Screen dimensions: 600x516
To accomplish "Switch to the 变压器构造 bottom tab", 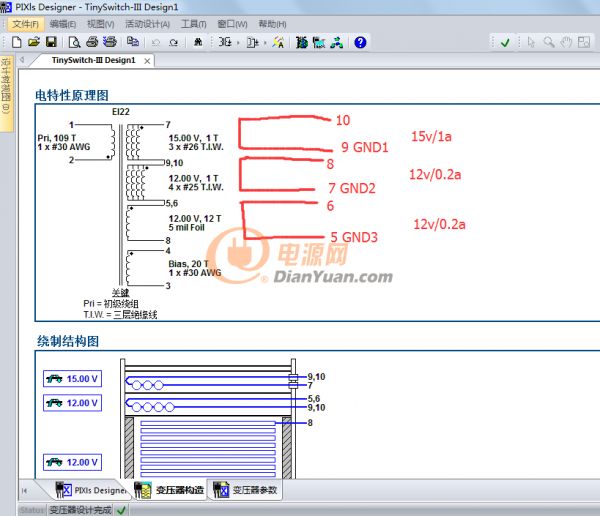I will (x=169, y=490).
